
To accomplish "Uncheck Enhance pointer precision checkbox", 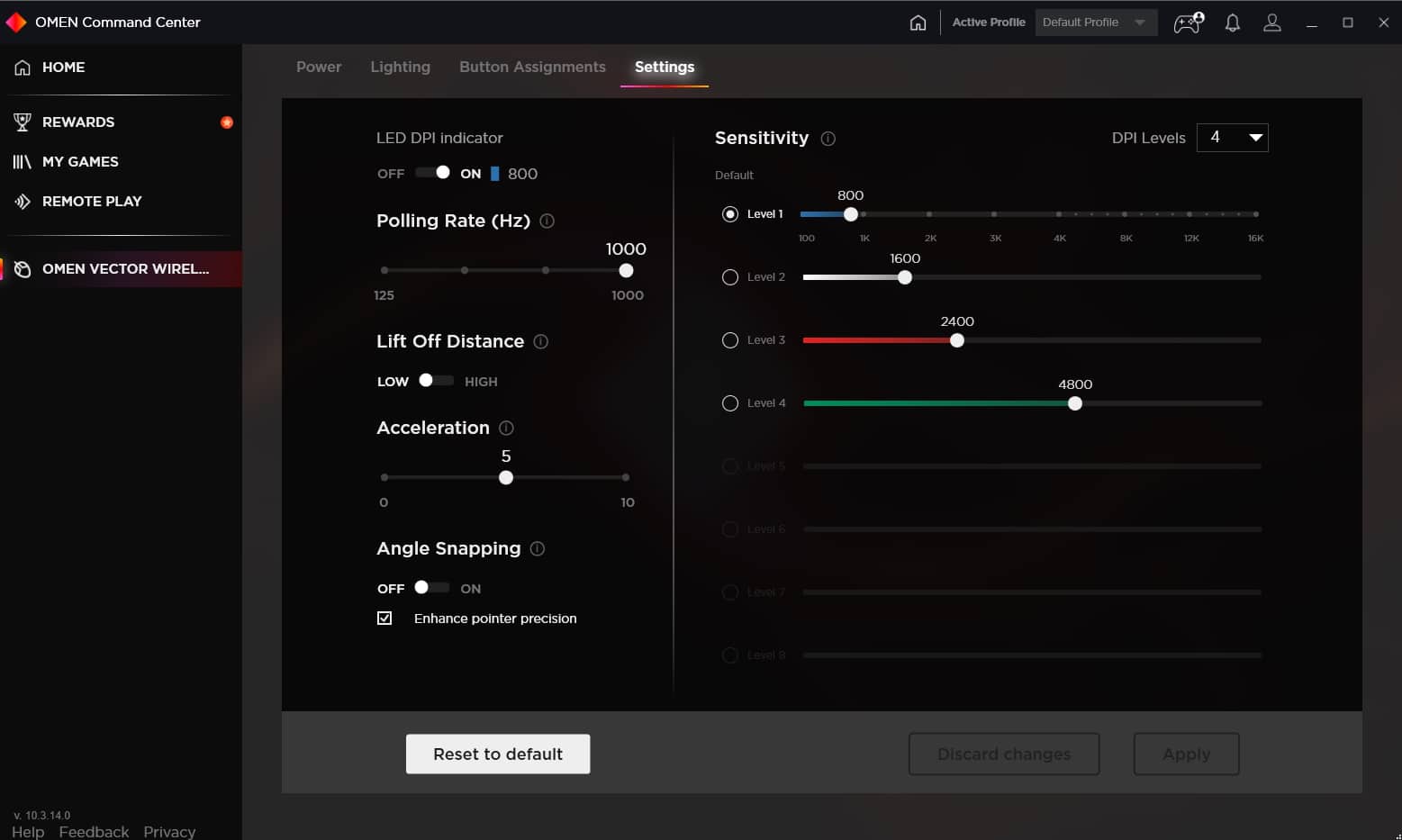I will tap(384, 619).
